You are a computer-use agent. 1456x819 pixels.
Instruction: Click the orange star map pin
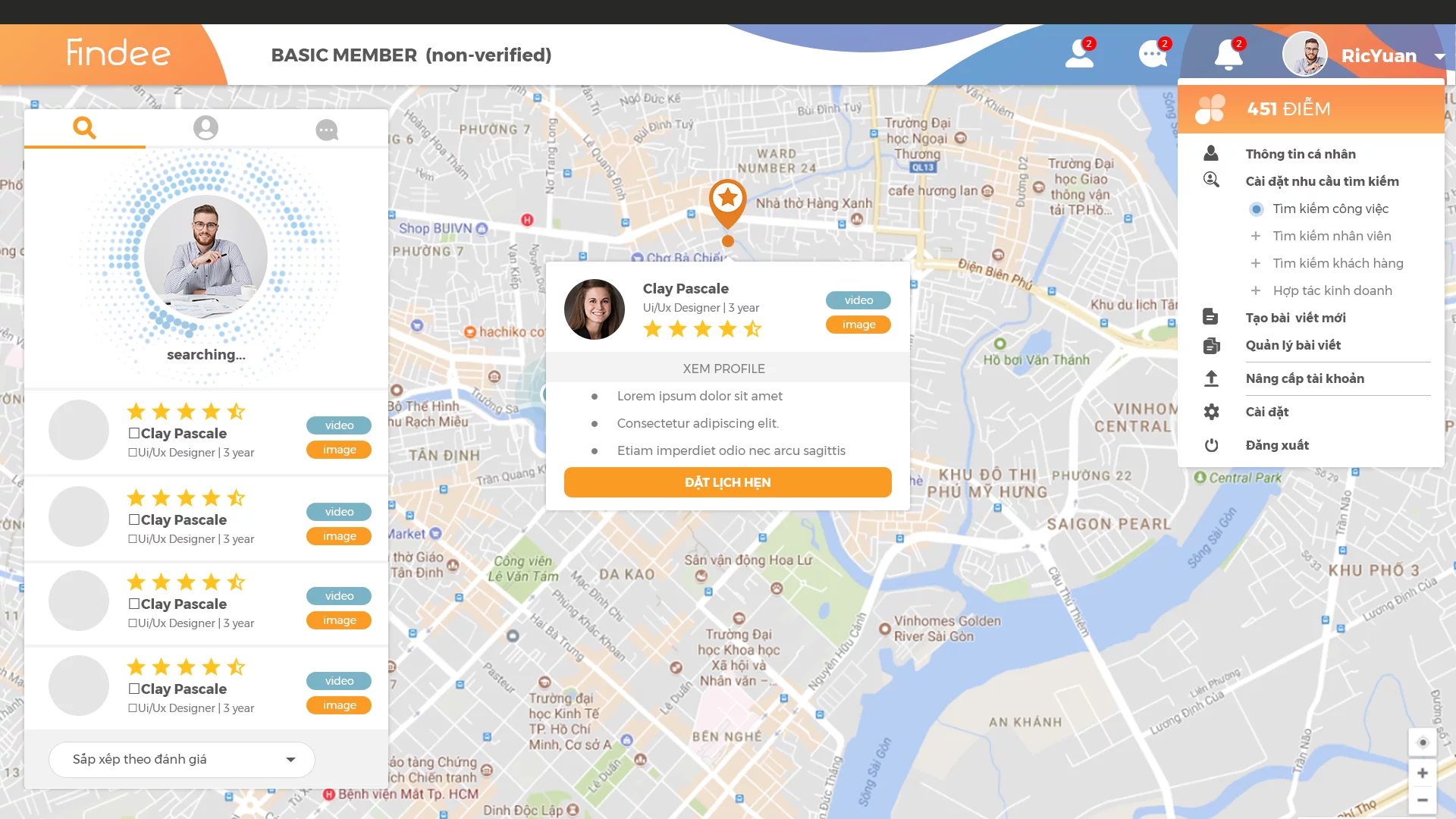click(x=728, y=205)
